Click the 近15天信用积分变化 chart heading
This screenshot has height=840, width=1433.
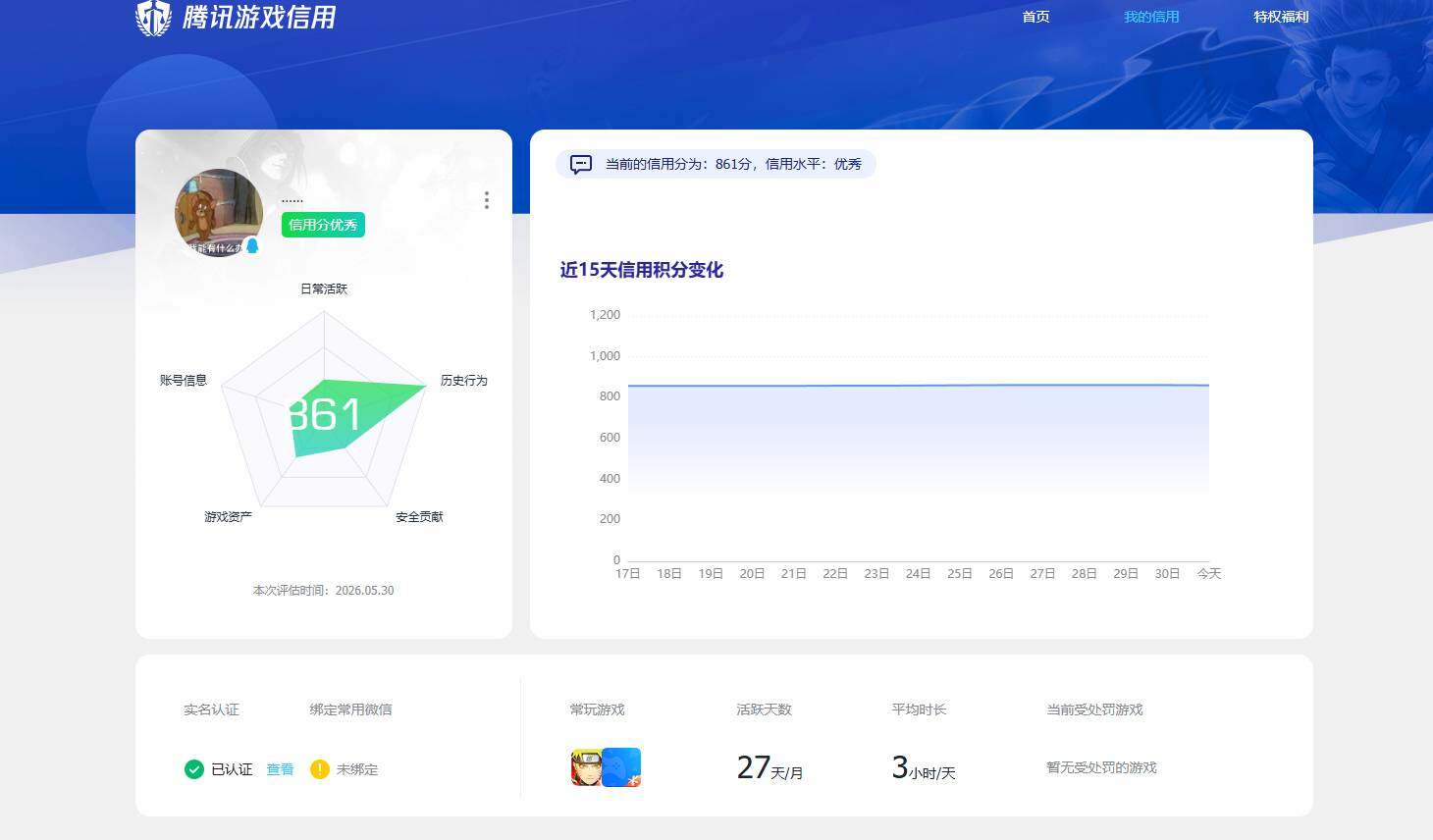click(642, 270)
